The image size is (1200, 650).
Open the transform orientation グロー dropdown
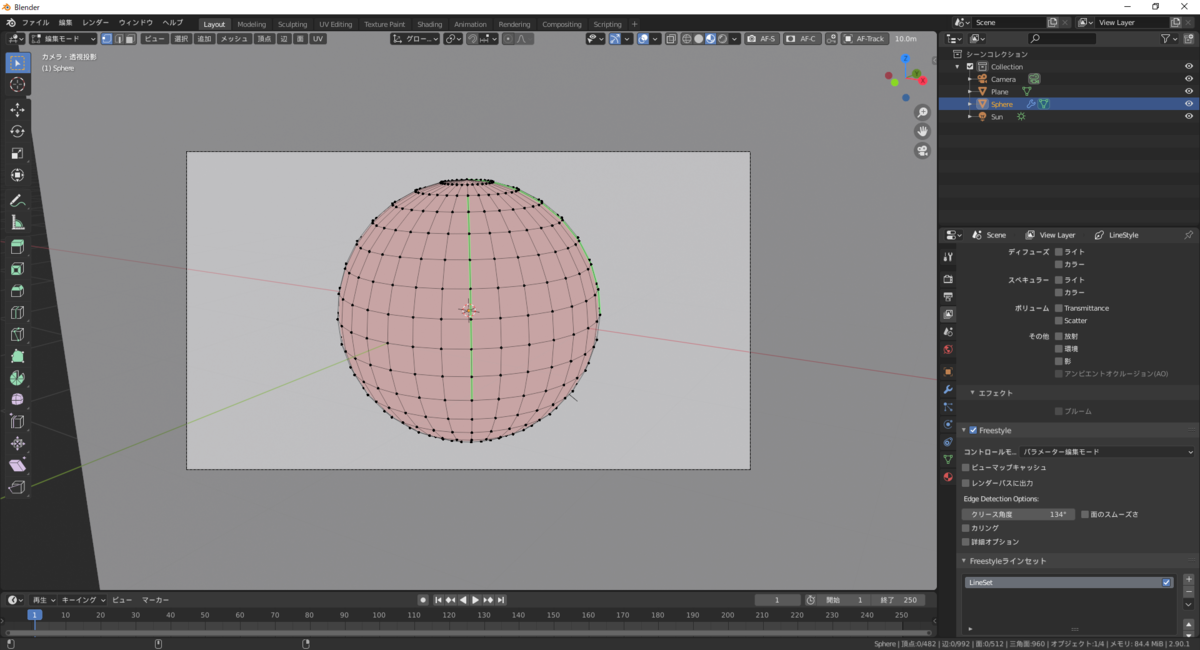[414, 39]
